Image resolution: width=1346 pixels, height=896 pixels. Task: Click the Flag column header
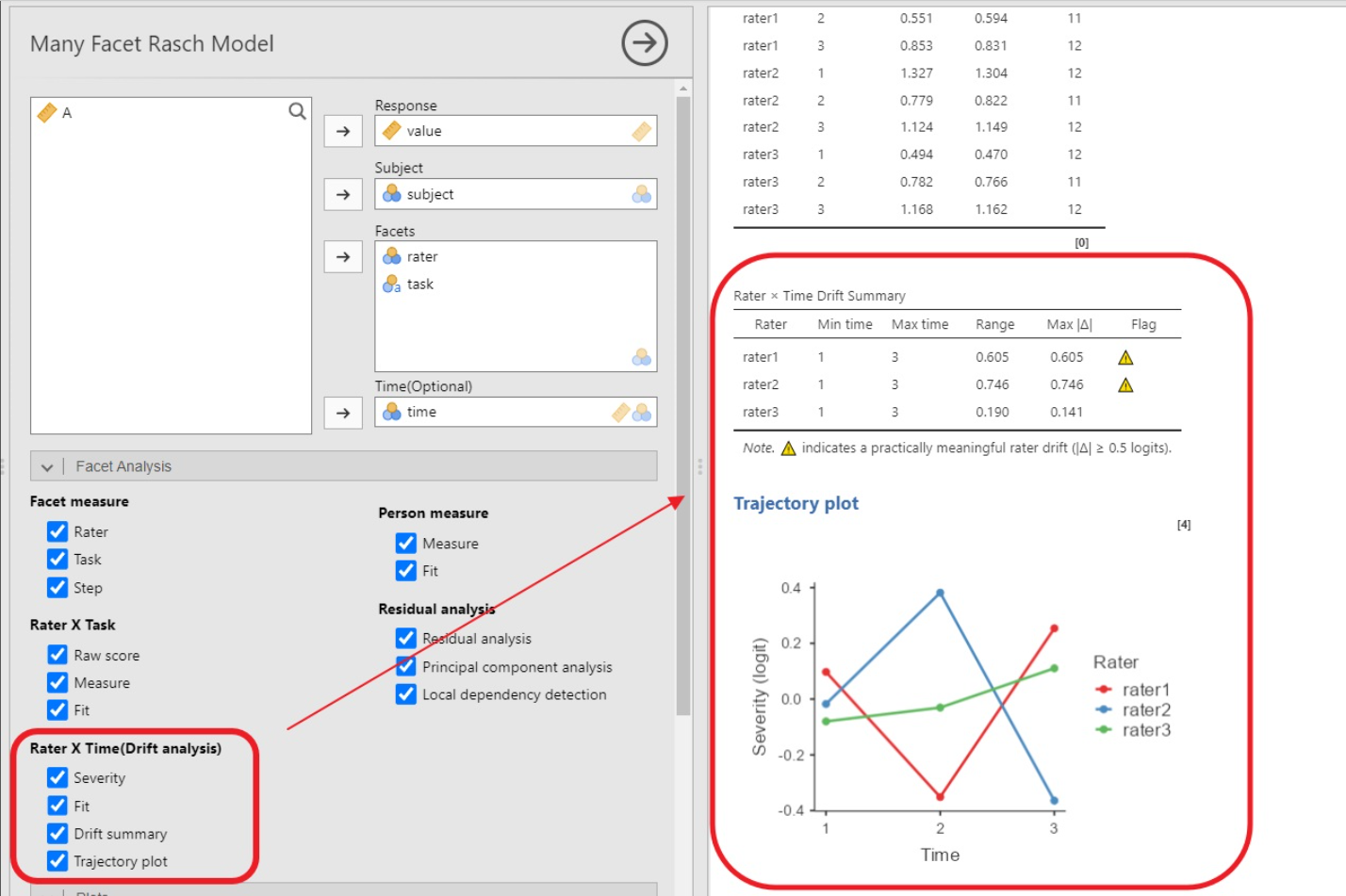tap(1143, 324)
